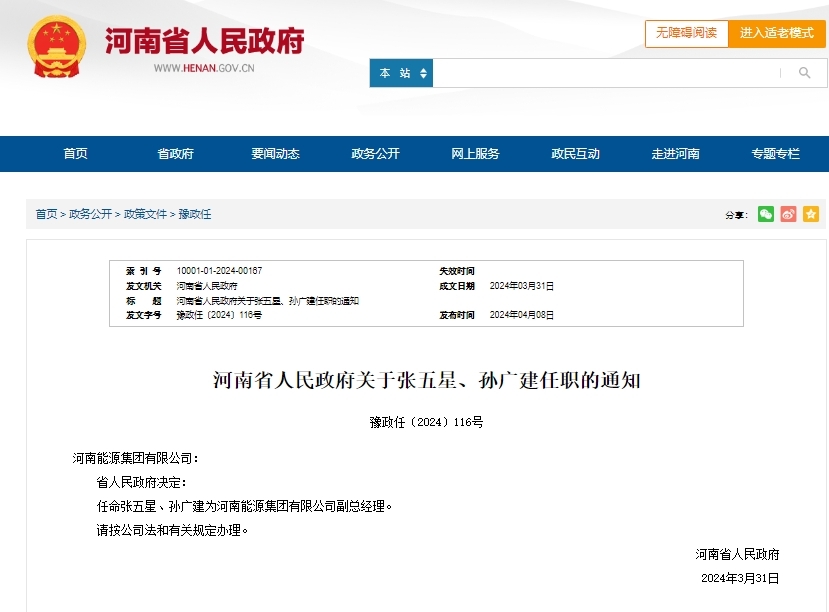Click inside the site search input field
Viewport: 829px width, 612px height.
[x=606, y=73]
